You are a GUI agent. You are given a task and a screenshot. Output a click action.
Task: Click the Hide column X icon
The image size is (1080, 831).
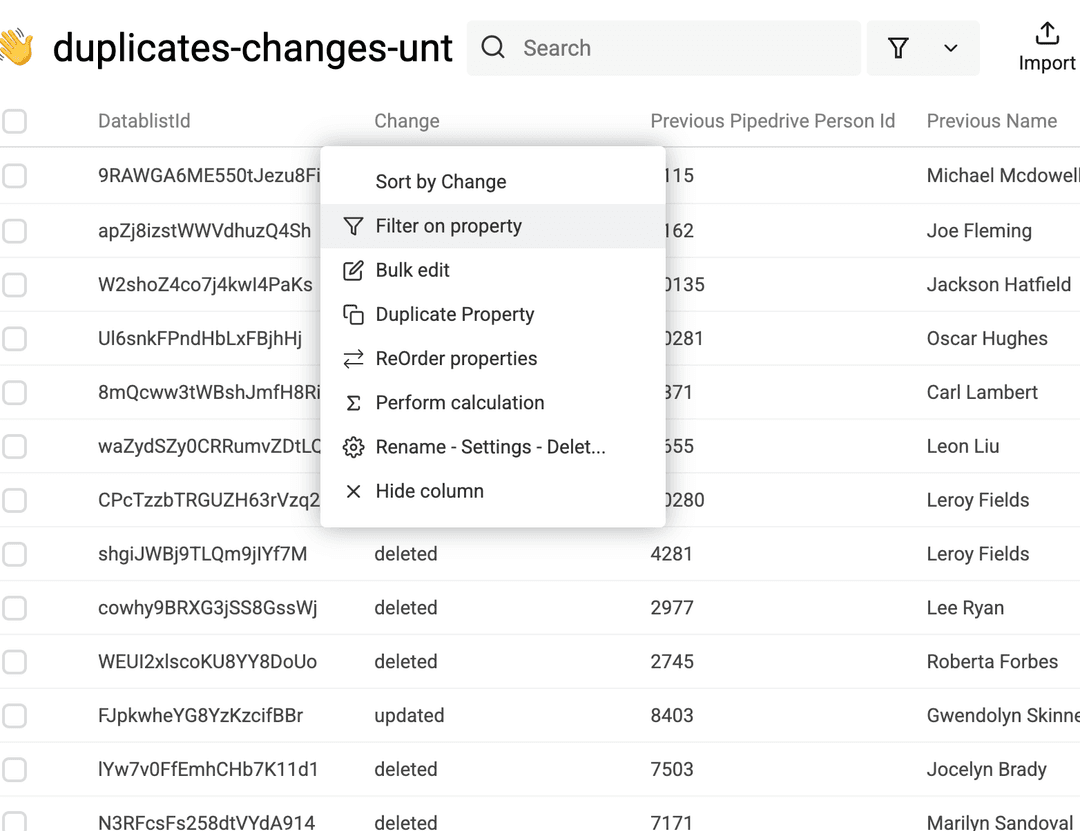coord(353,491)
